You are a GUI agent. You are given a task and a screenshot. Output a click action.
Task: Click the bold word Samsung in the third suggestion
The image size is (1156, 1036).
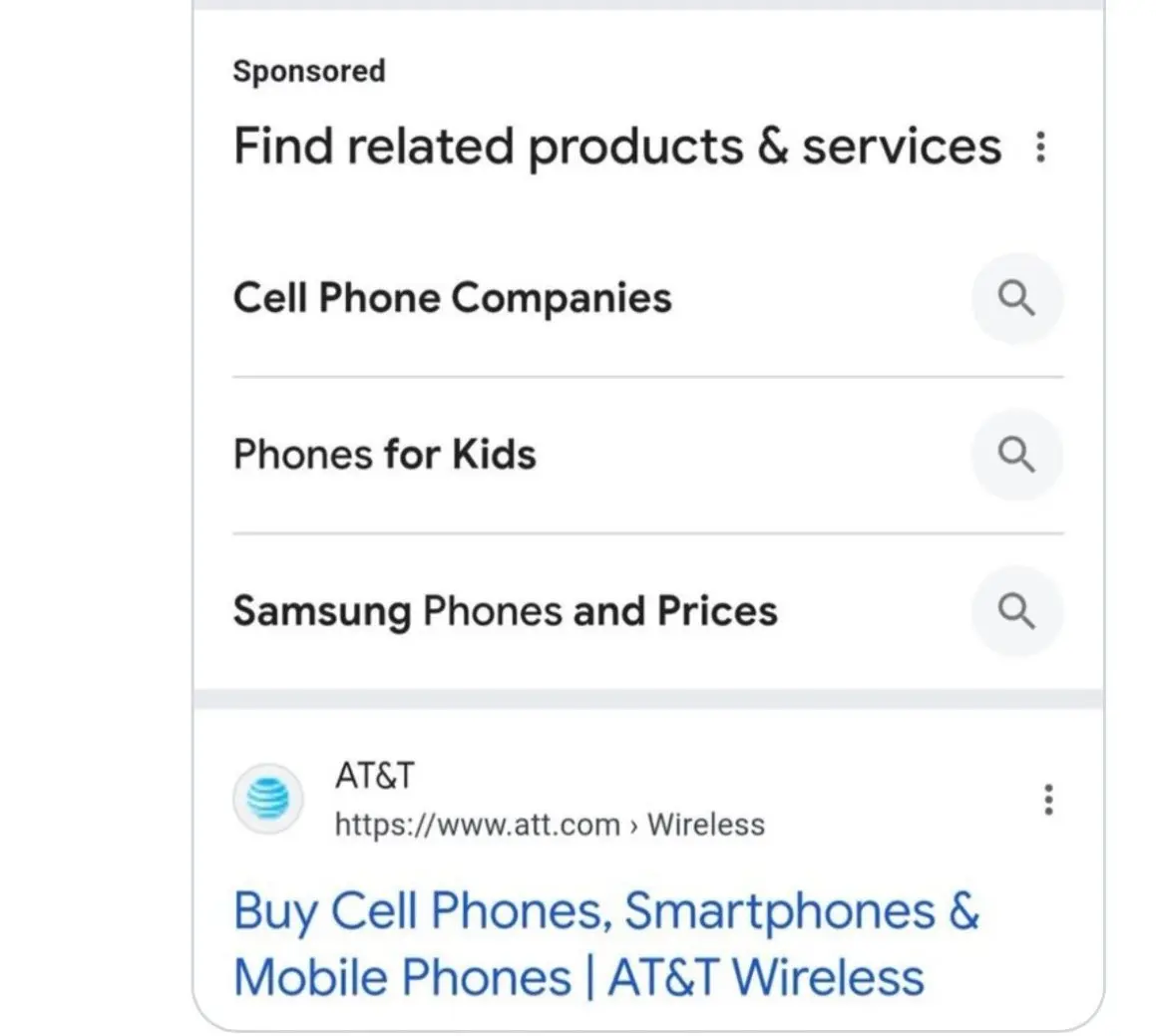[x=321, y=611]
